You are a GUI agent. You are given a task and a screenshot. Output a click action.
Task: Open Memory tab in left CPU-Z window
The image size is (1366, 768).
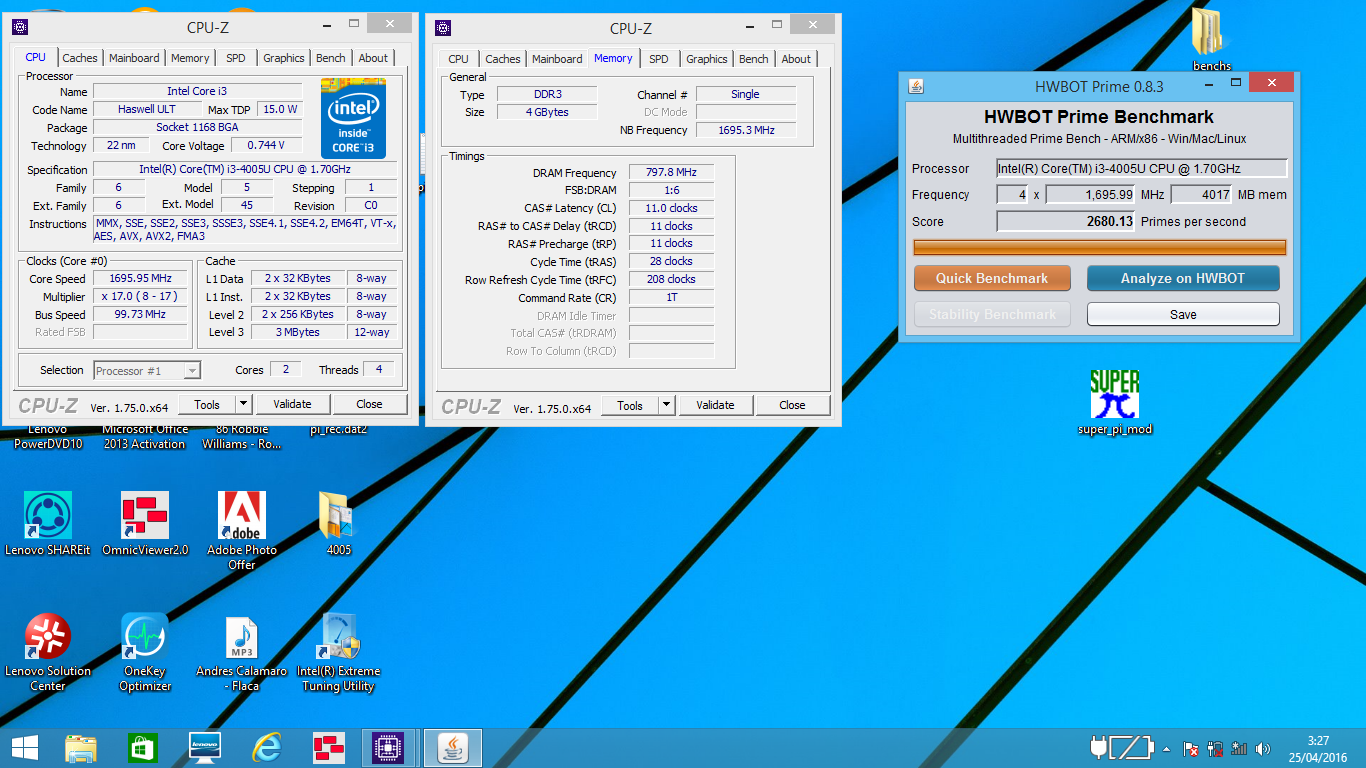(190, 58)
